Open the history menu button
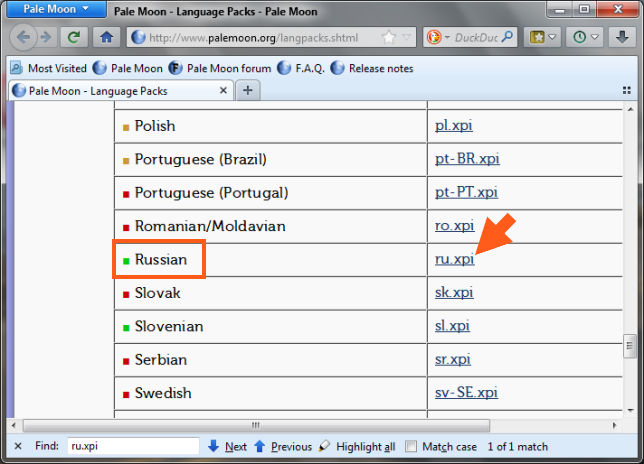 tap(585, 38)
